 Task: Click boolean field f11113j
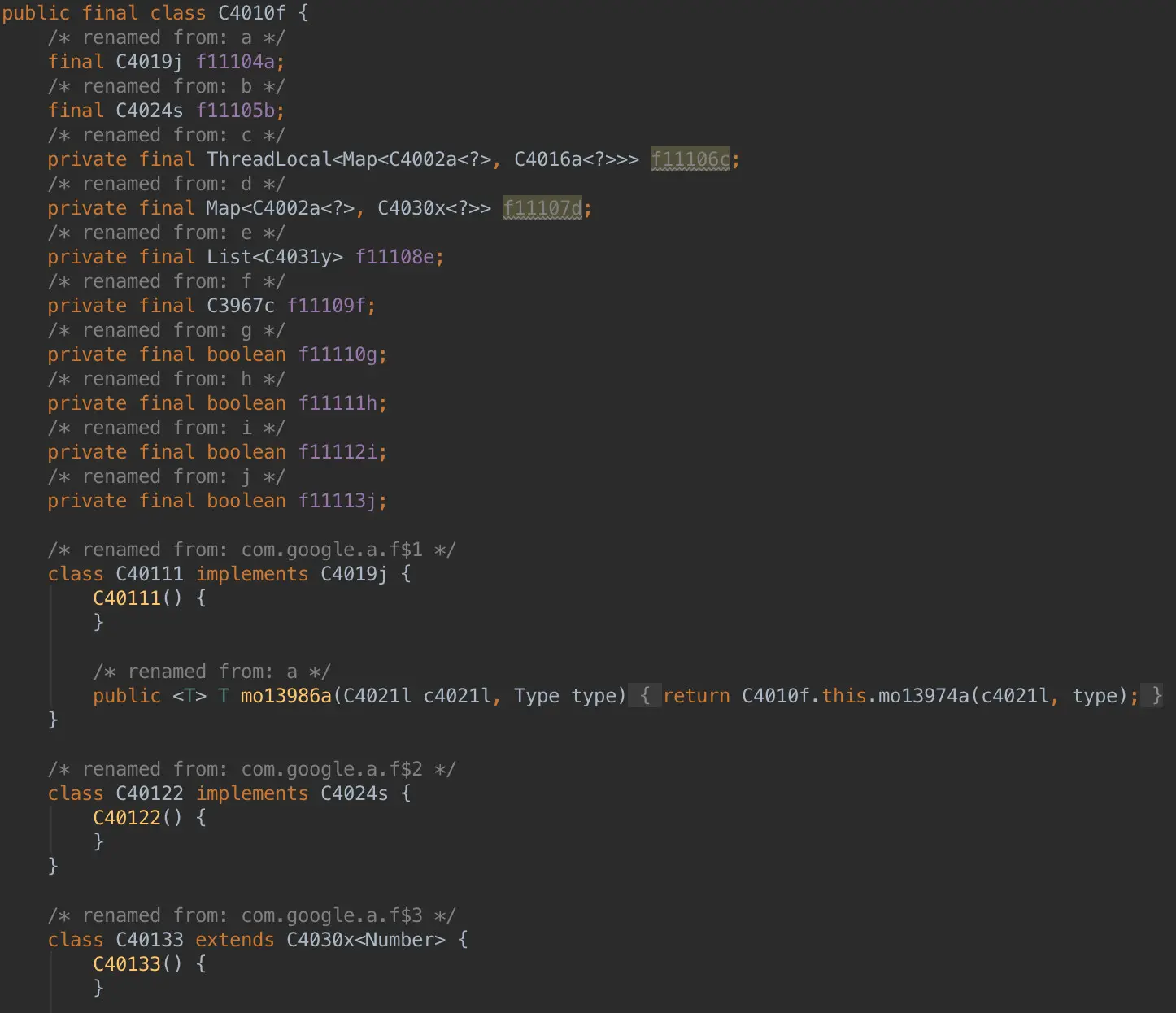pos(338,501)
